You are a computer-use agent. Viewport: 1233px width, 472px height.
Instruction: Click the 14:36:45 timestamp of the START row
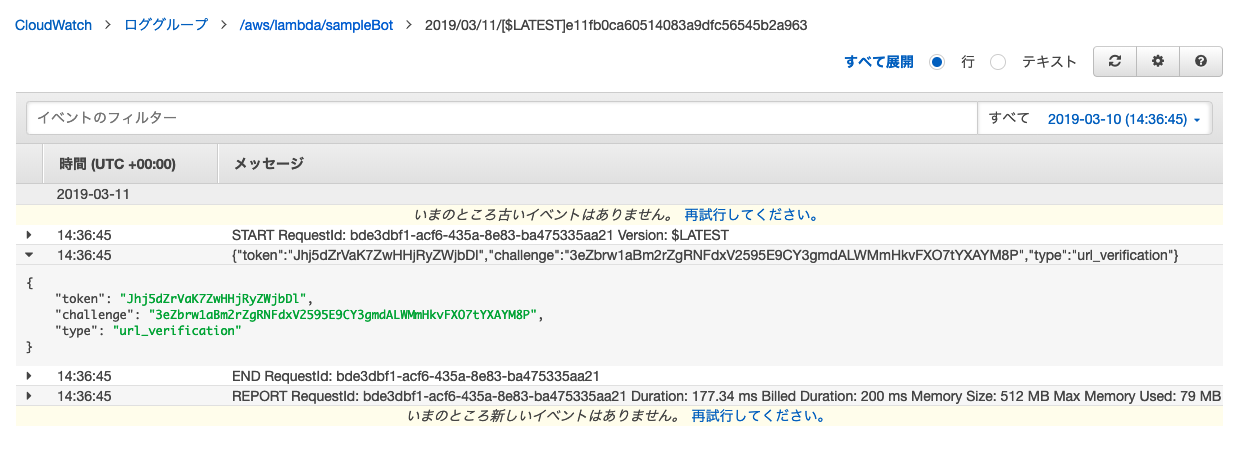84,235
